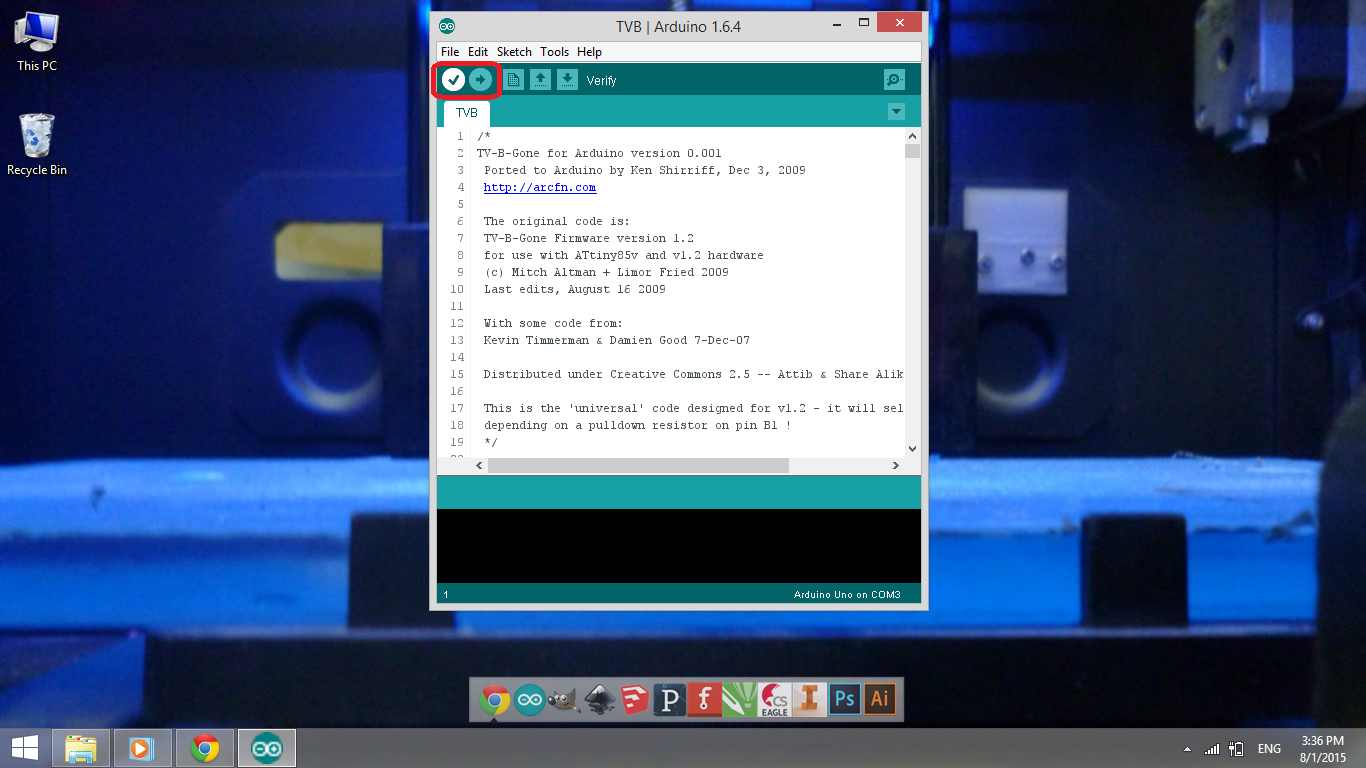Screen dimensions: 1366x768
Task: Create a new sketch with New icon
Action: pos(513,80)
